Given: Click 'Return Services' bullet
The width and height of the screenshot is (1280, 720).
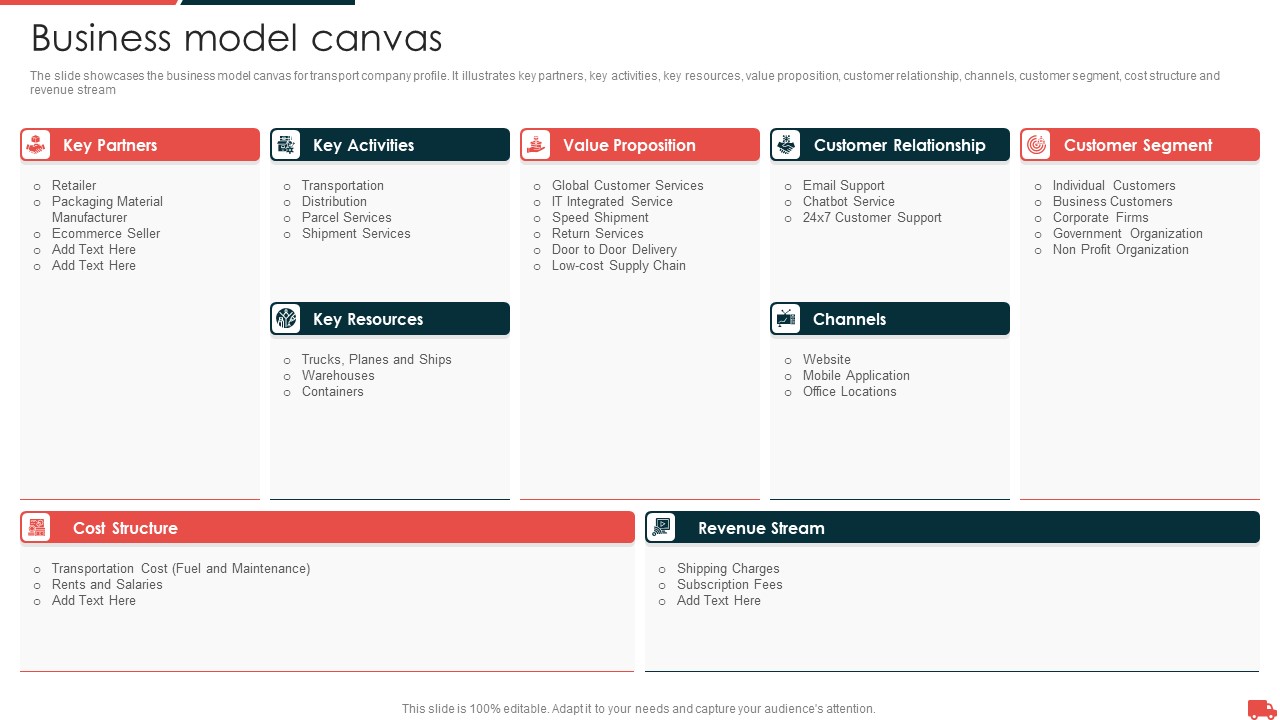Looking at the screenshot, I should [598, 234].
